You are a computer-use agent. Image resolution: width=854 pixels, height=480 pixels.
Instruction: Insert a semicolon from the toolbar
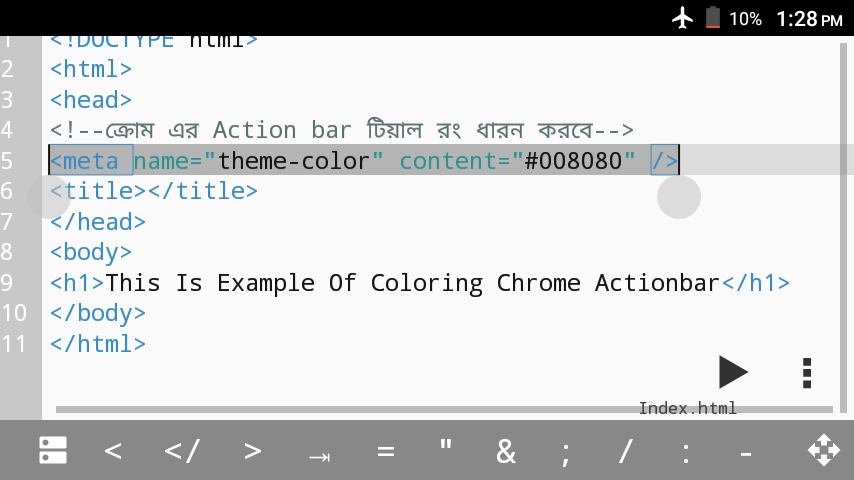point(566,452)
